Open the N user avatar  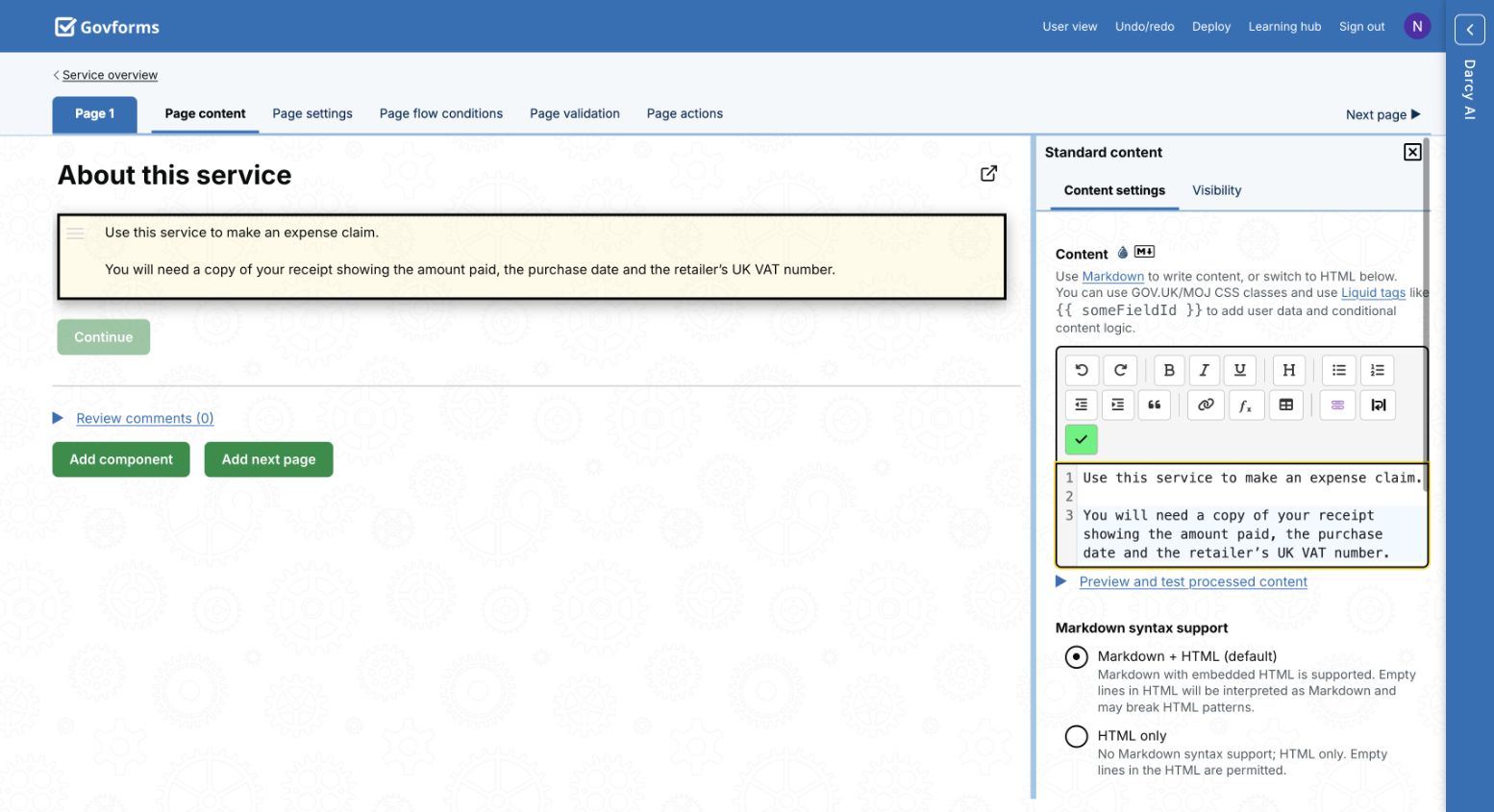click(x=1417, y=27)
